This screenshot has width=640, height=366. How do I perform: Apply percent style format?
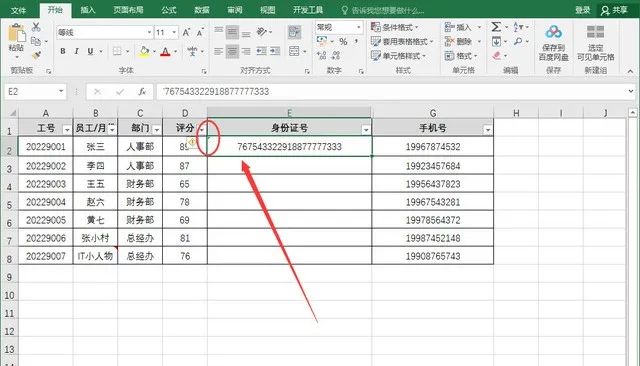(343, 42)
